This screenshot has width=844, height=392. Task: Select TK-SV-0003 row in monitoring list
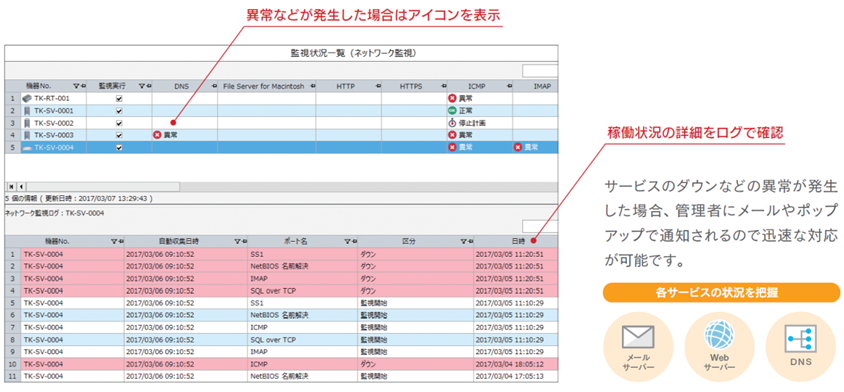(281, 135)
